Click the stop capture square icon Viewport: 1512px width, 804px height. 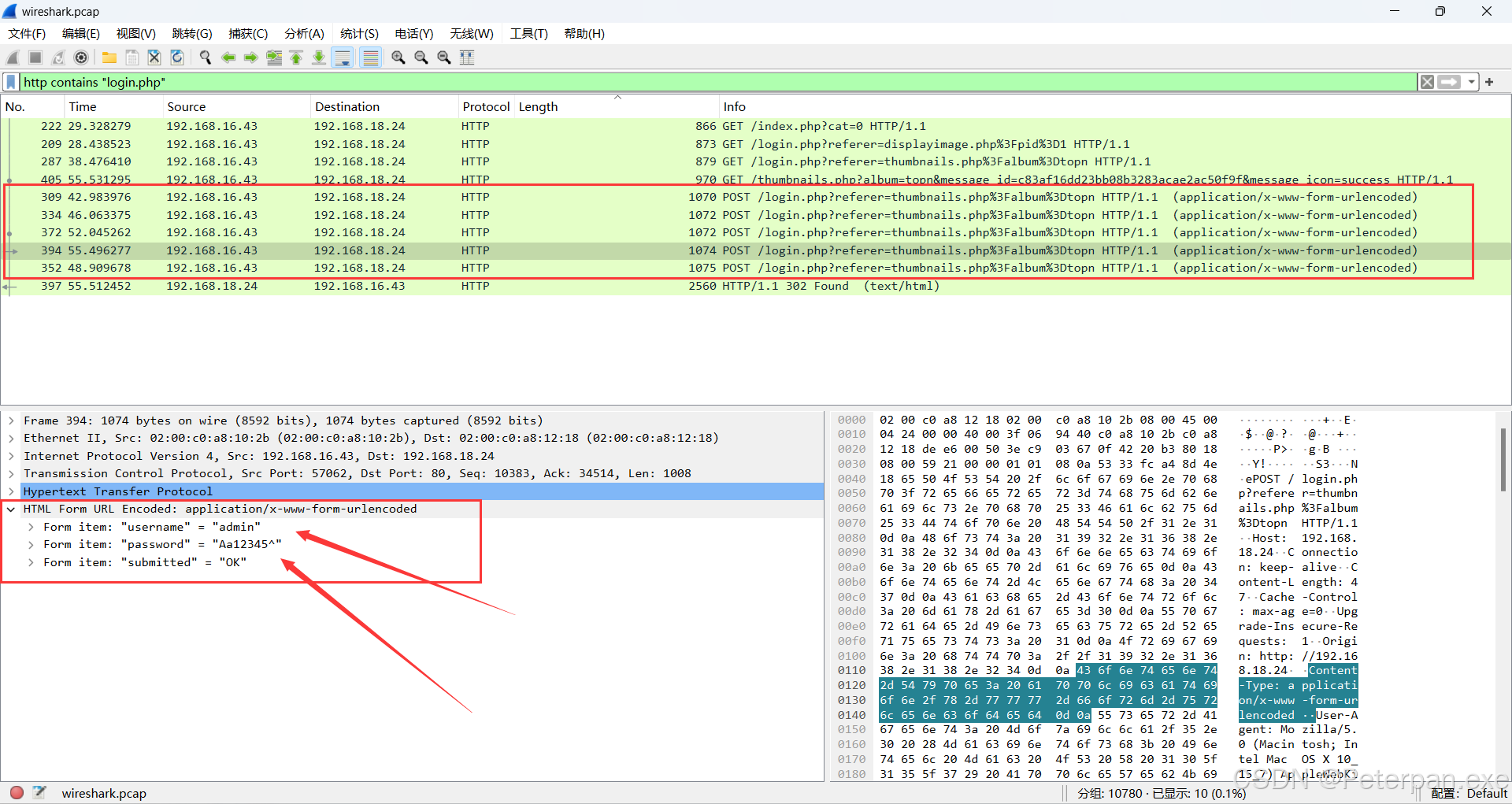click(x=35, y=57)
